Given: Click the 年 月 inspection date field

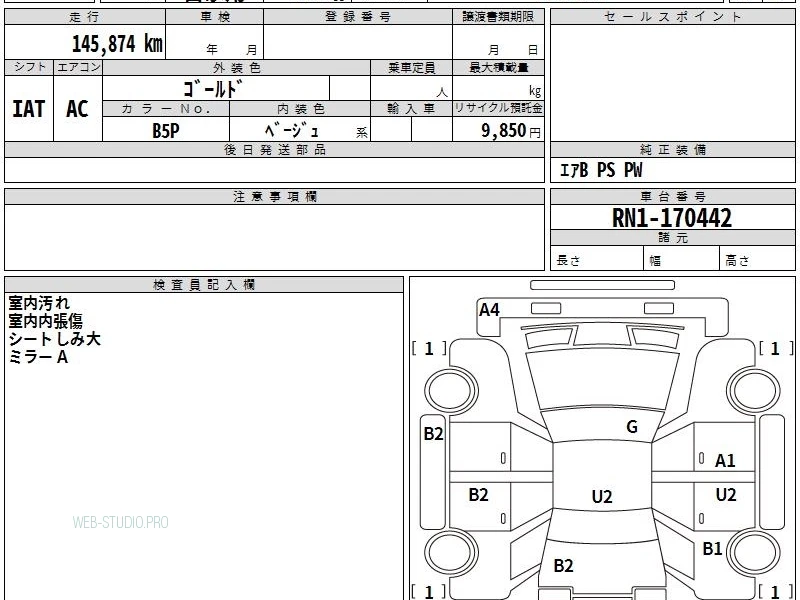Looking at the screenshot, I should pyautogui.click(x=215, y=42).
